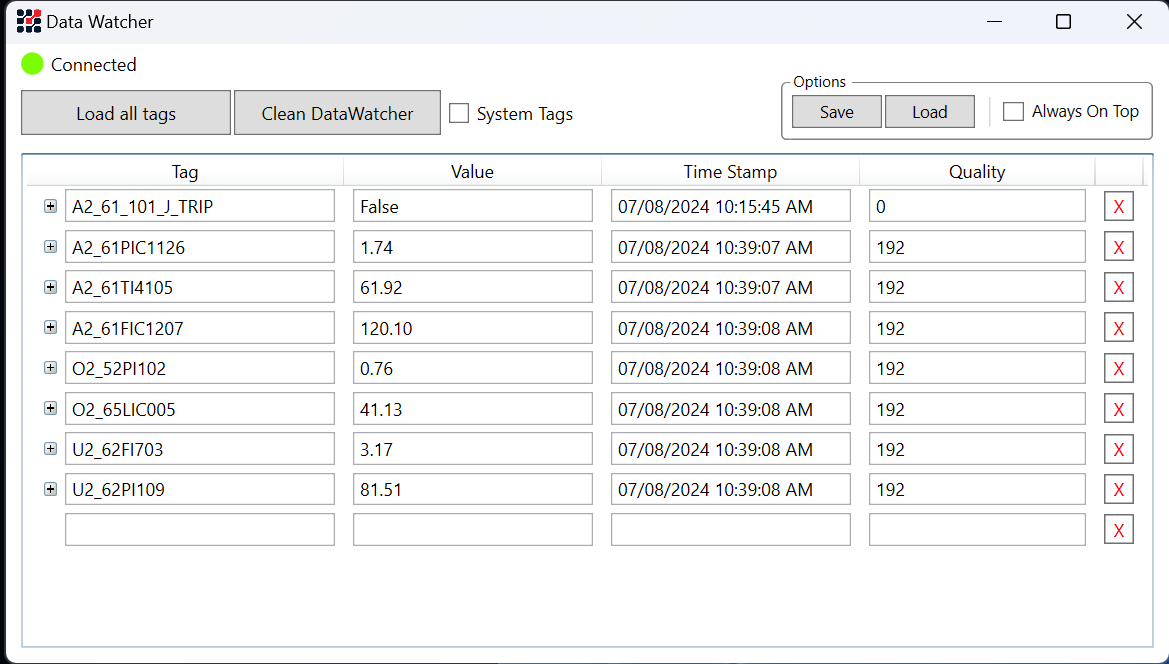Save the current options configuration
The width and height of the screenshot is (1169, 664).
click(836, 112)
